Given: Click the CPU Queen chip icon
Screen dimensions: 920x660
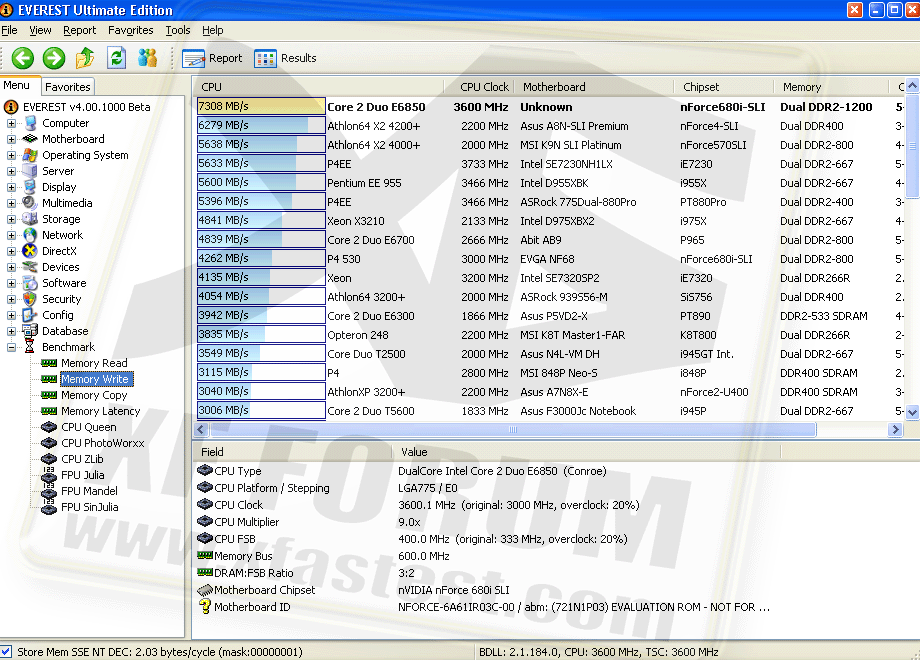Looking at the screenshot, I should click(x=49, y=427).
